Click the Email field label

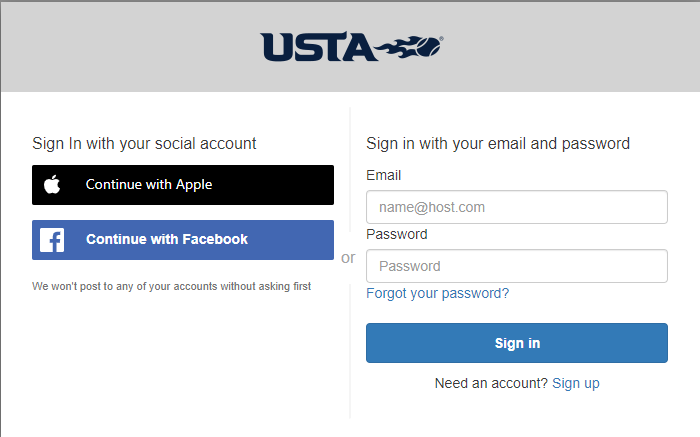[x=383, y=175]
